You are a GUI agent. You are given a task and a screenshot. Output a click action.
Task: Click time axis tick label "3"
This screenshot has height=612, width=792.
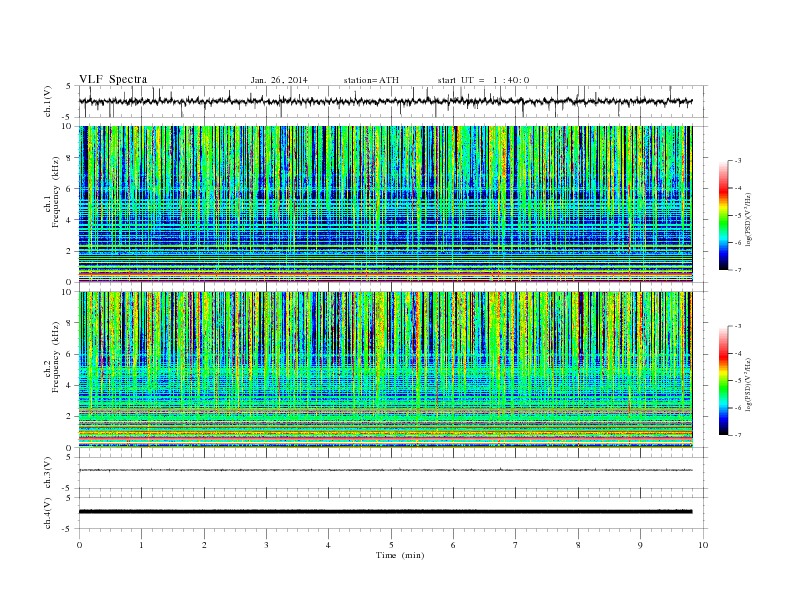(x=266, y=545)
